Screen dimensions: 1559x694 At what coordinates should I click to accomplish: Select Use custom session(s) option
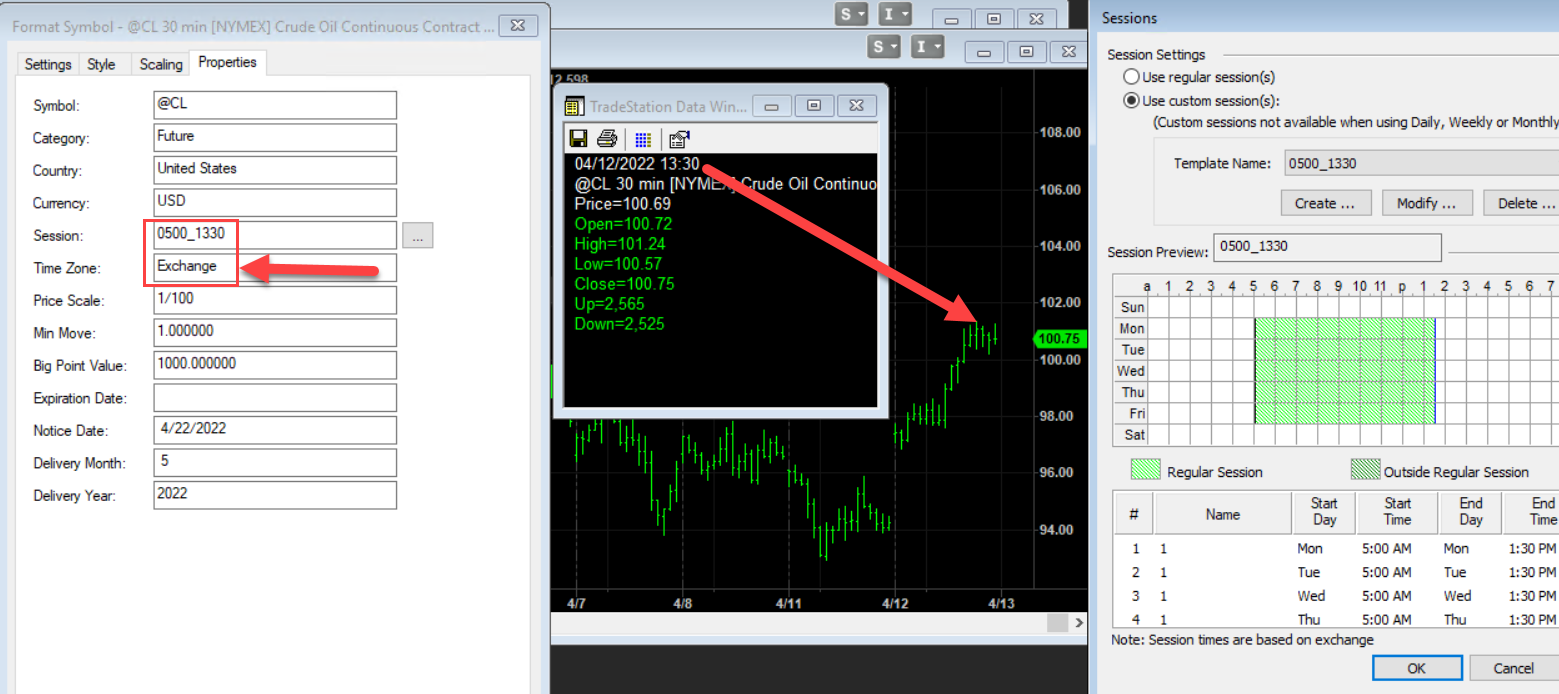pyautogui.click(x=1131, y=100)
